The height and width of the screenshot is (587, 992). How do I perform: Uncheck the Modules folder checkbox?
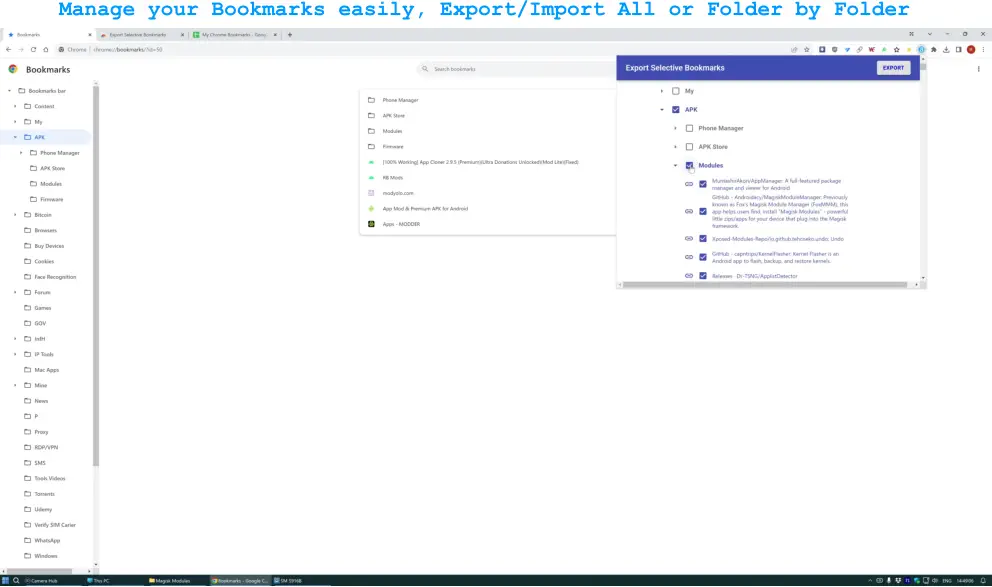tap(689, 165)
